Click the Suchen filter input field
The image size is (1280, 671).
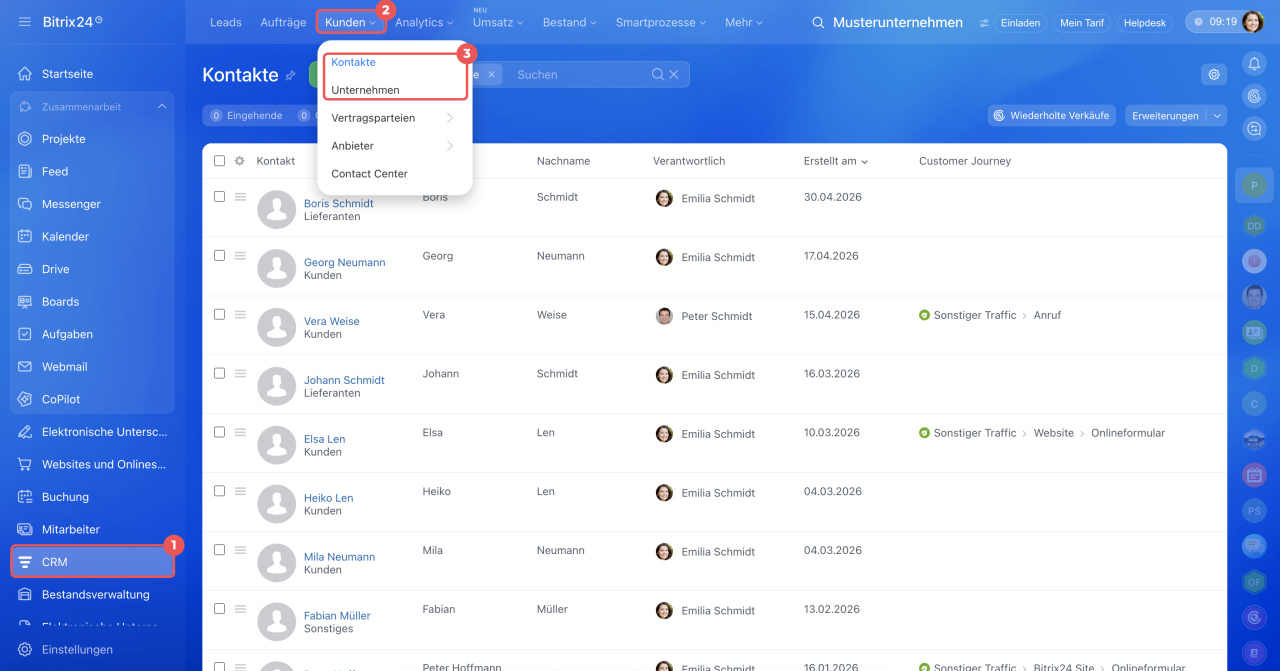580,74
